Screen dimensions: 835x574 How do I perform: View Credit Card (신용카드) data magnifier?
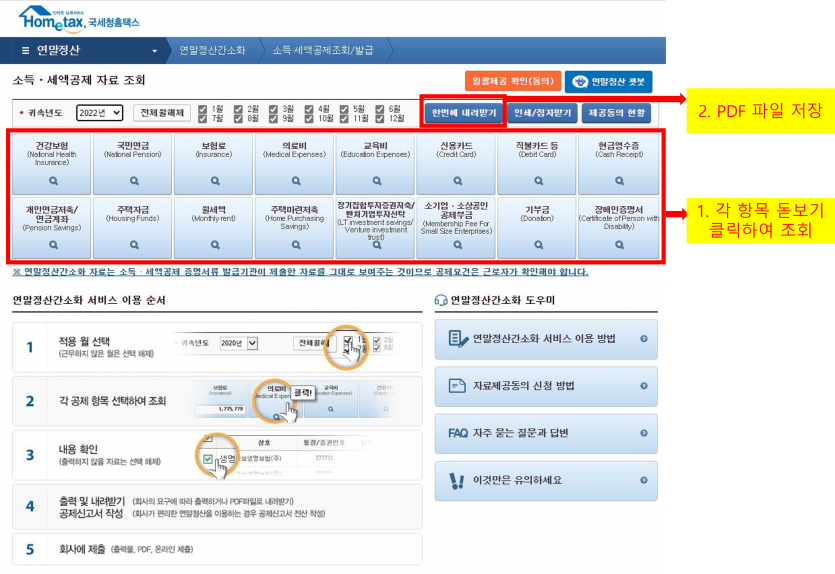(x=456, y=183)
